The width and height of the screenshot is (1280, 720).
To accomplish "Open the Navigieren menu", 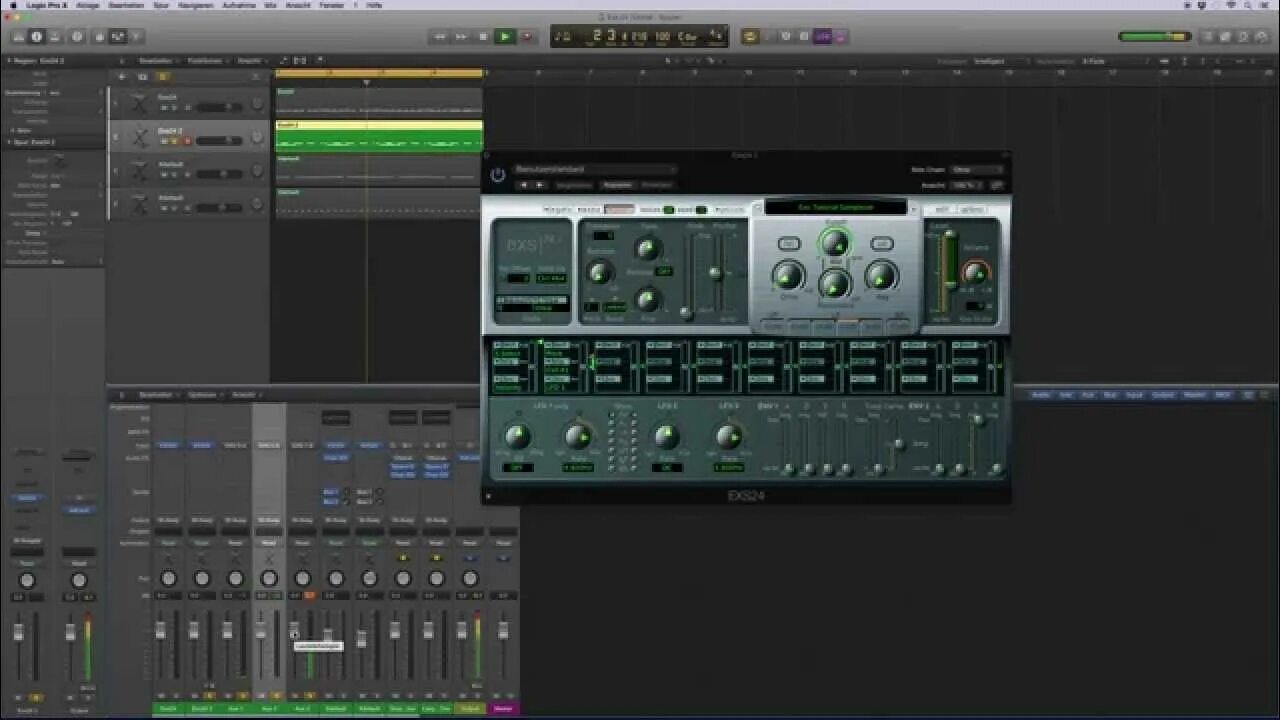I will [x=196, y=5].
